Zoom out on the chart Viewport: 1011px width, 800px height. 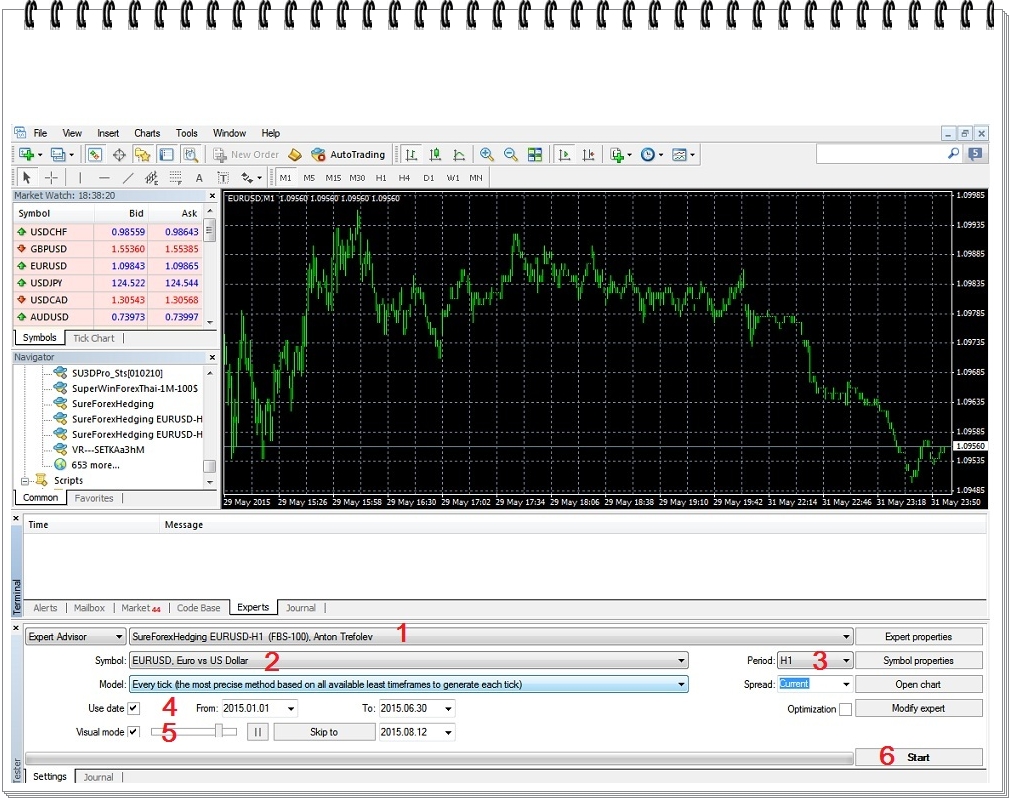[x=511, y=155]
